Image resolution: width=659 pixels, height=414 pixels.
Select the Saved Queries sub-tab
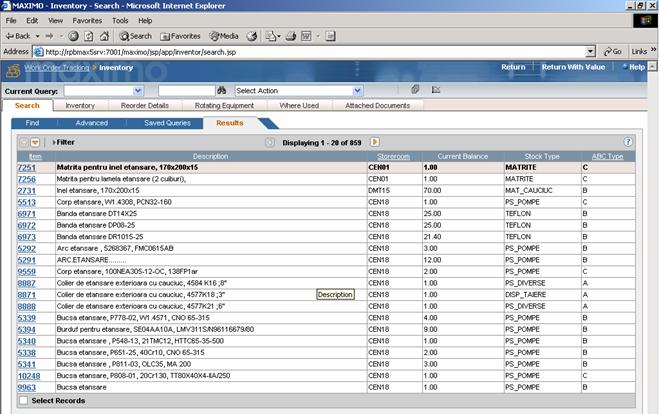pyautogui.click(x=167, y=123)
